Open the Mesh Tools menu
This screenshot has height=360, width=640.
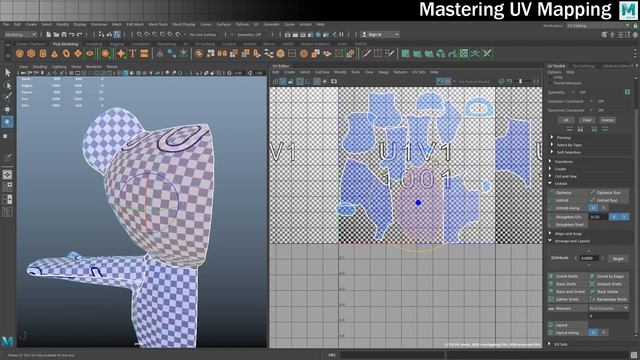click(158, 25)
